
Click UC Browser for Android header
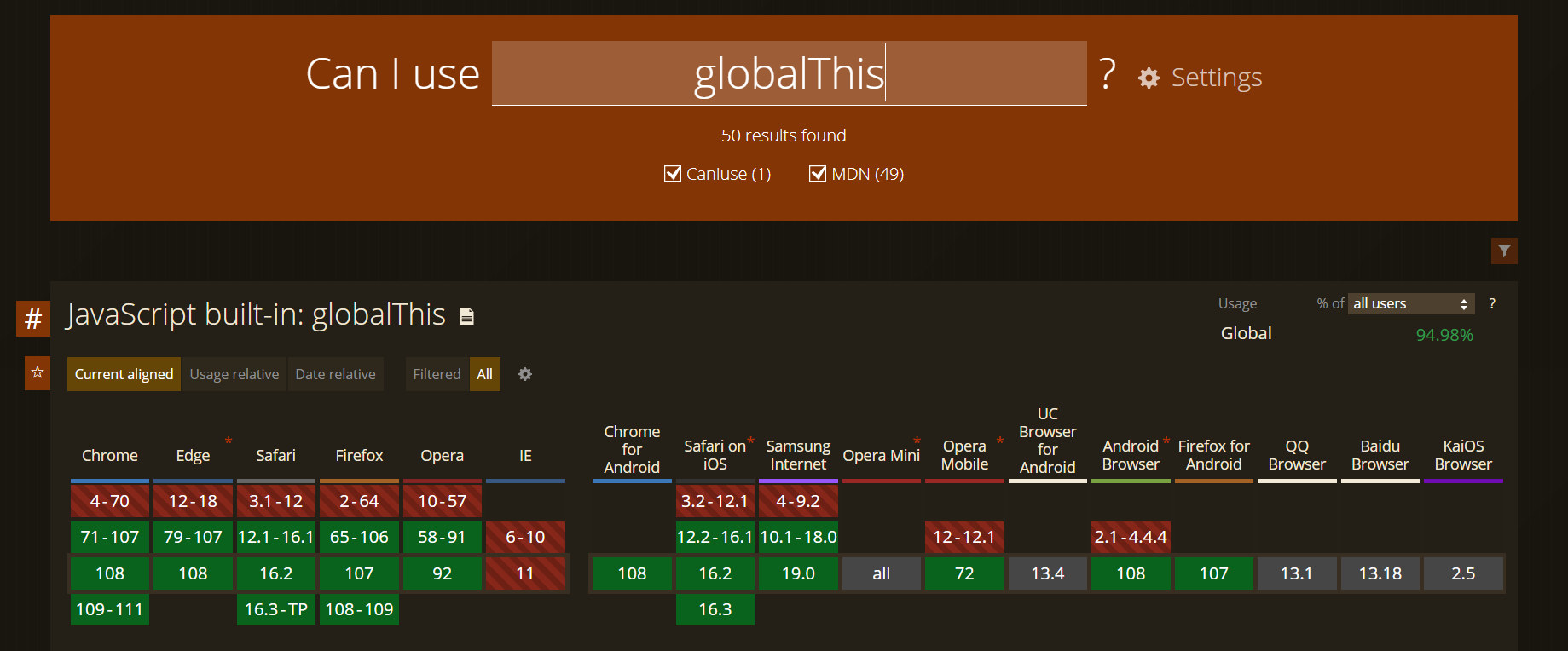tap(1048, 441)
